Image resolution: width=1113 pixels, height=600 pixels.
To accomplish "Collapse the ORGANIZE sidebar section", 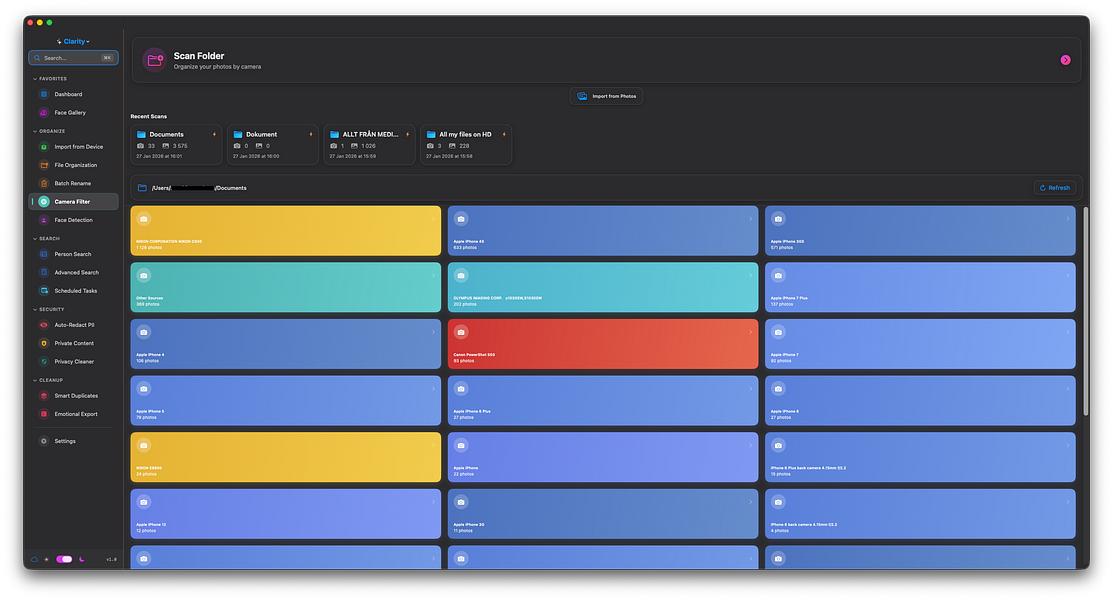I will 35,131.
